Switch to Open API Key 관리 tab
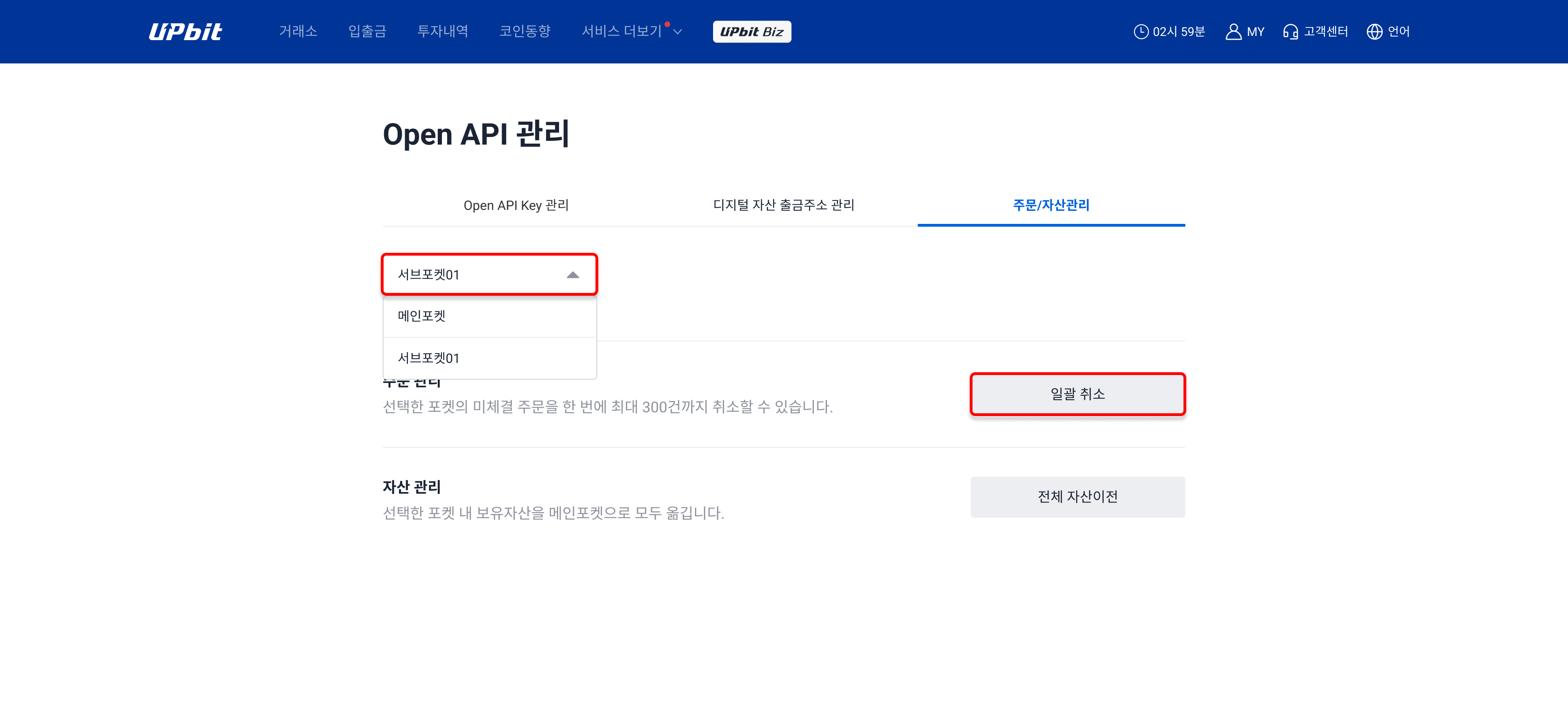 [516, 205]
